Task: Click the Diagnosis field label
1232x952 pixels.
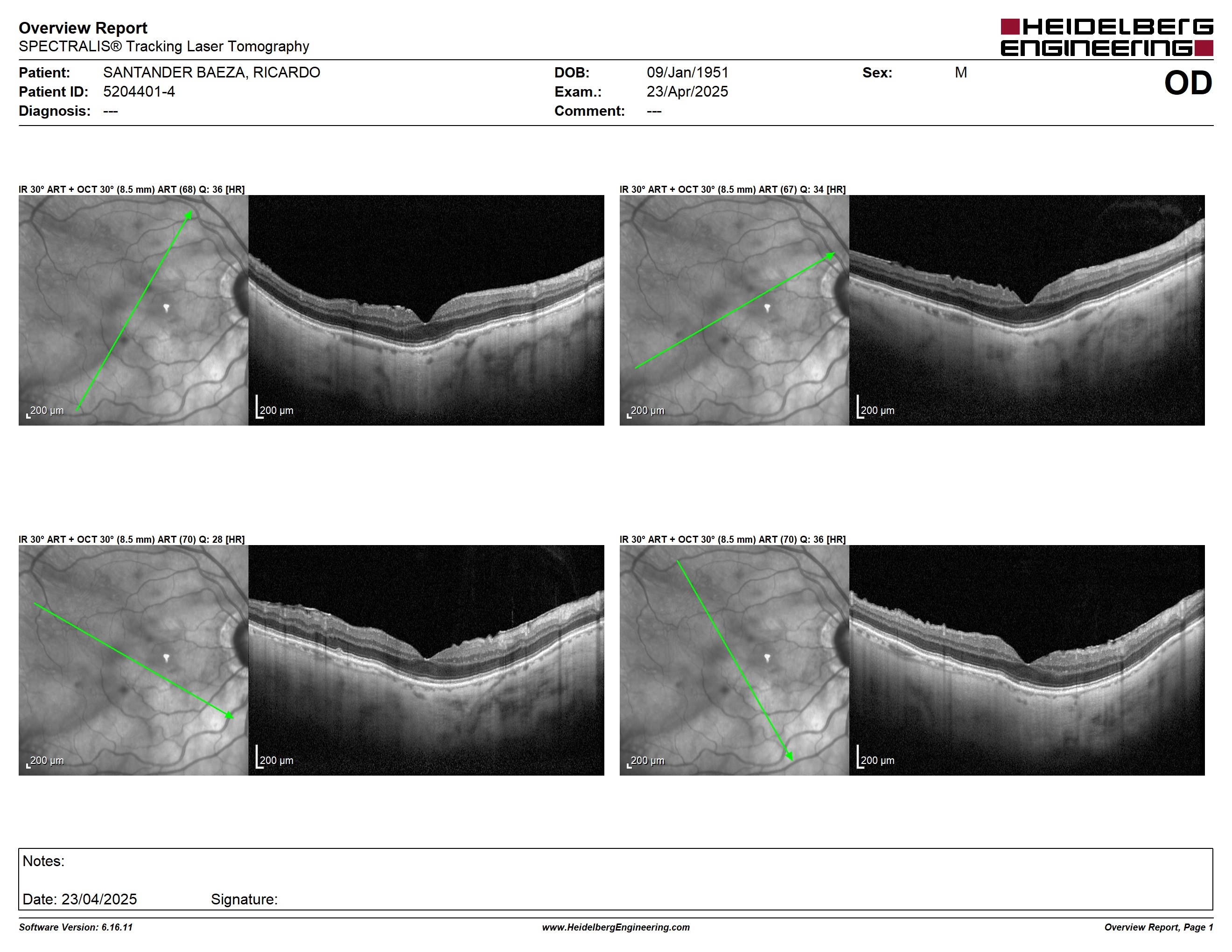Action: click(55, 111)
